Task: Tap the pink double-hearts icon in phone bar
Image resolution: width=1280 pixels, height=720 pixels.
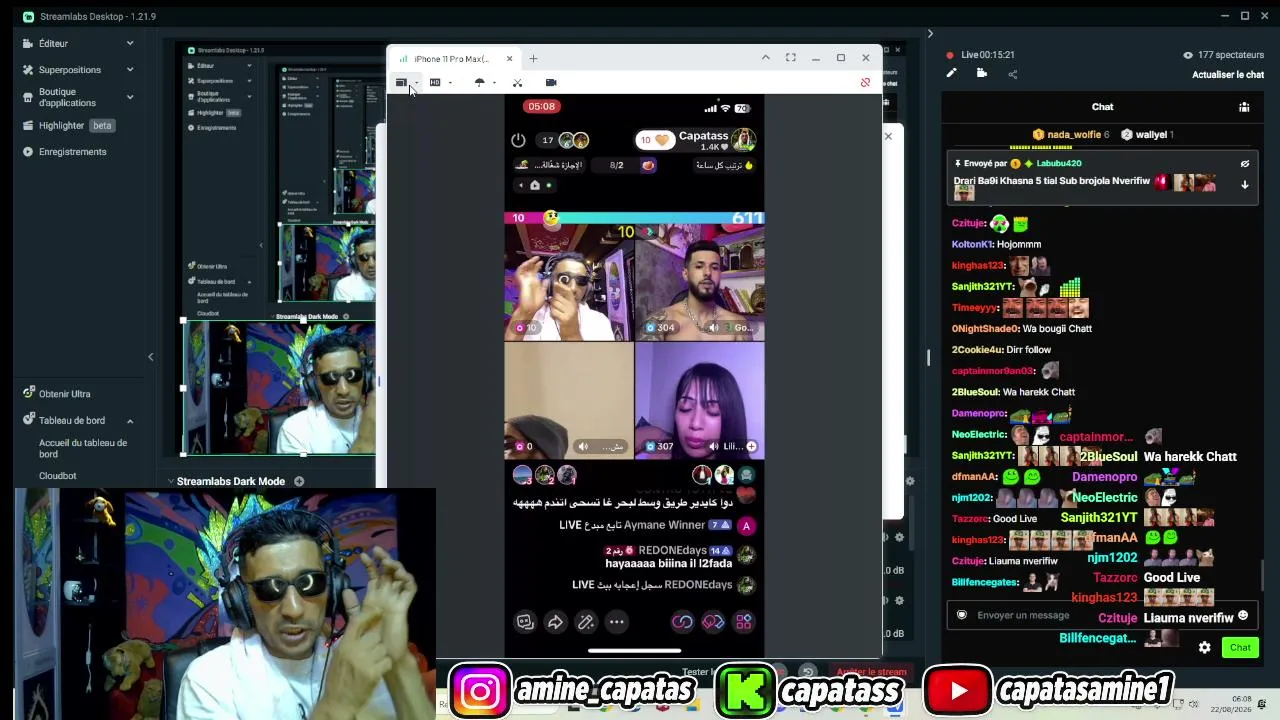Action: click(713, 622)
